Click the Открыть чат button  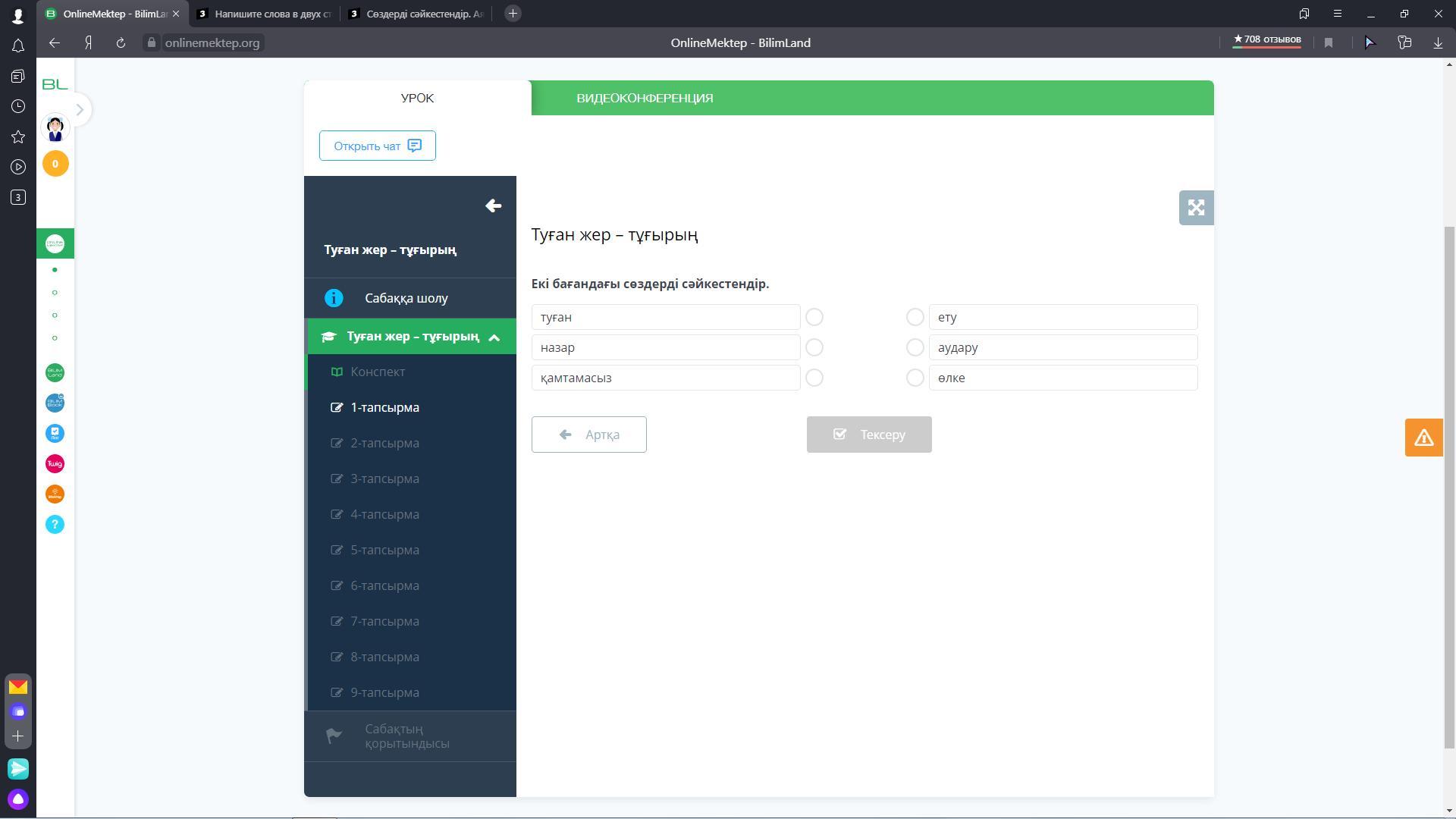coord(377,146)
